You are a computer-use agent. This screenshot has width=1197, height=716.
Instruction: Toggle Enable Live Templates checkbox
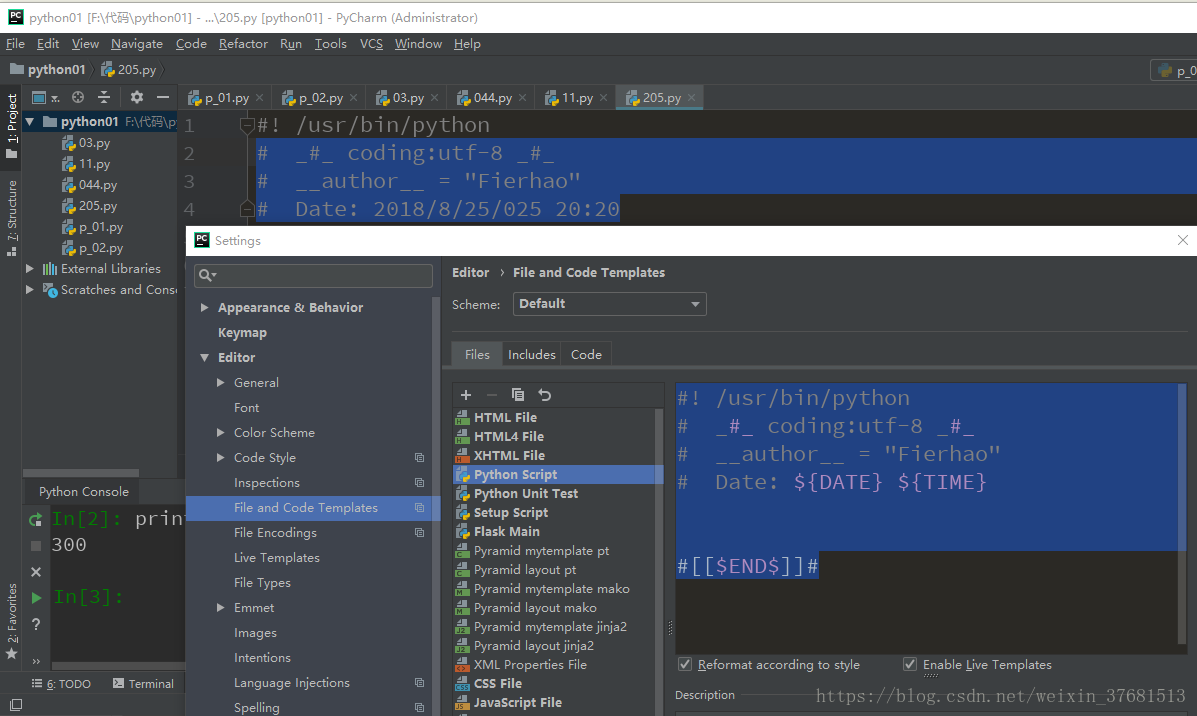pos(910,664)
